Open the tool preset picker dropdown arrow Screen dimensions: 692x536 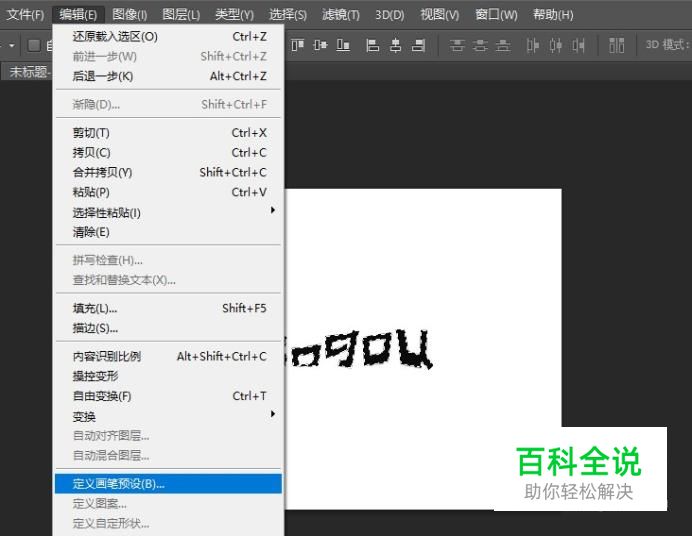(12, 45)
